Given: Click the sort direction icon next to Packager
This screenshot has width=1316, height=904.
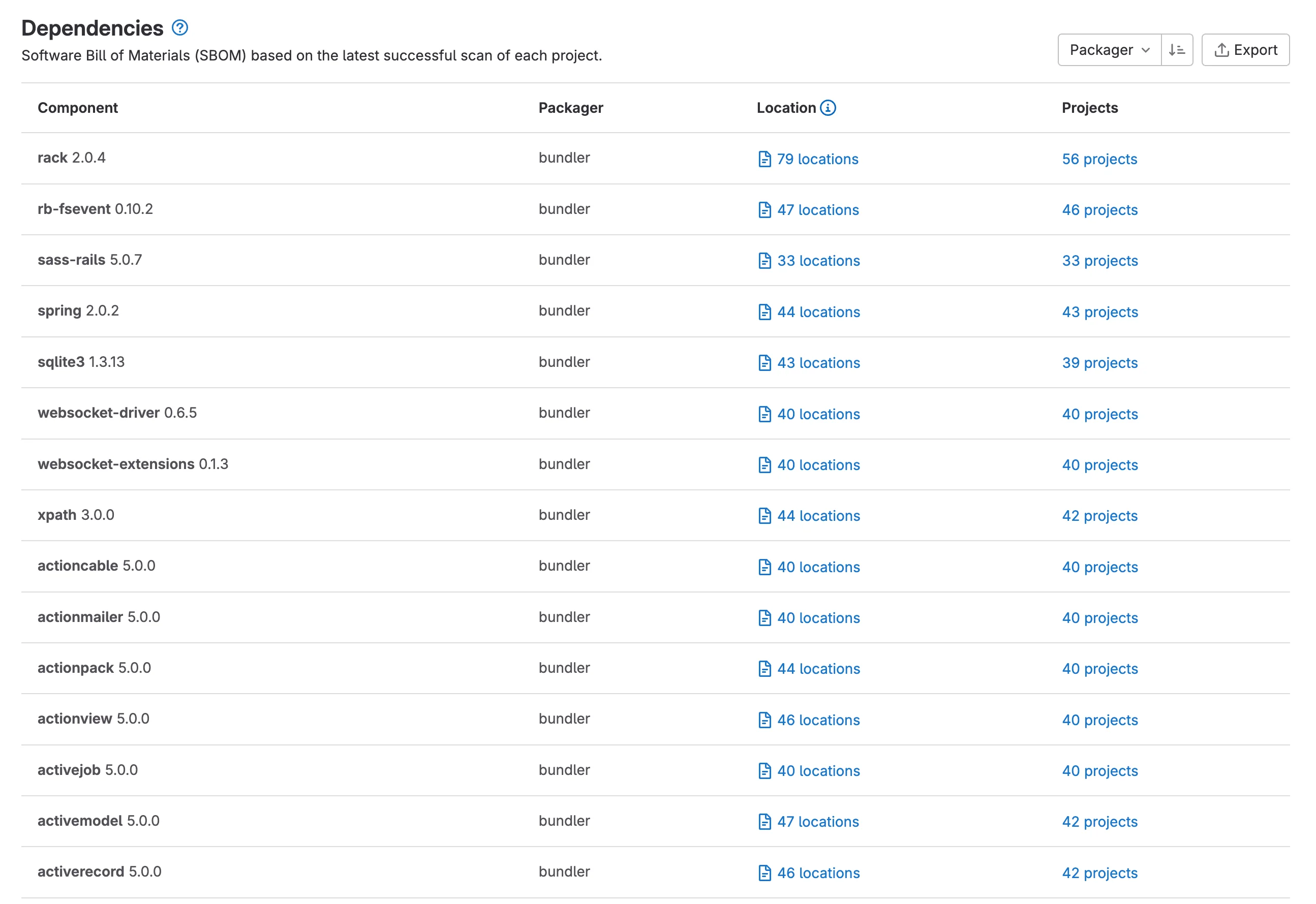Looking at the screenshot, I should click(x=1177, y=50).
